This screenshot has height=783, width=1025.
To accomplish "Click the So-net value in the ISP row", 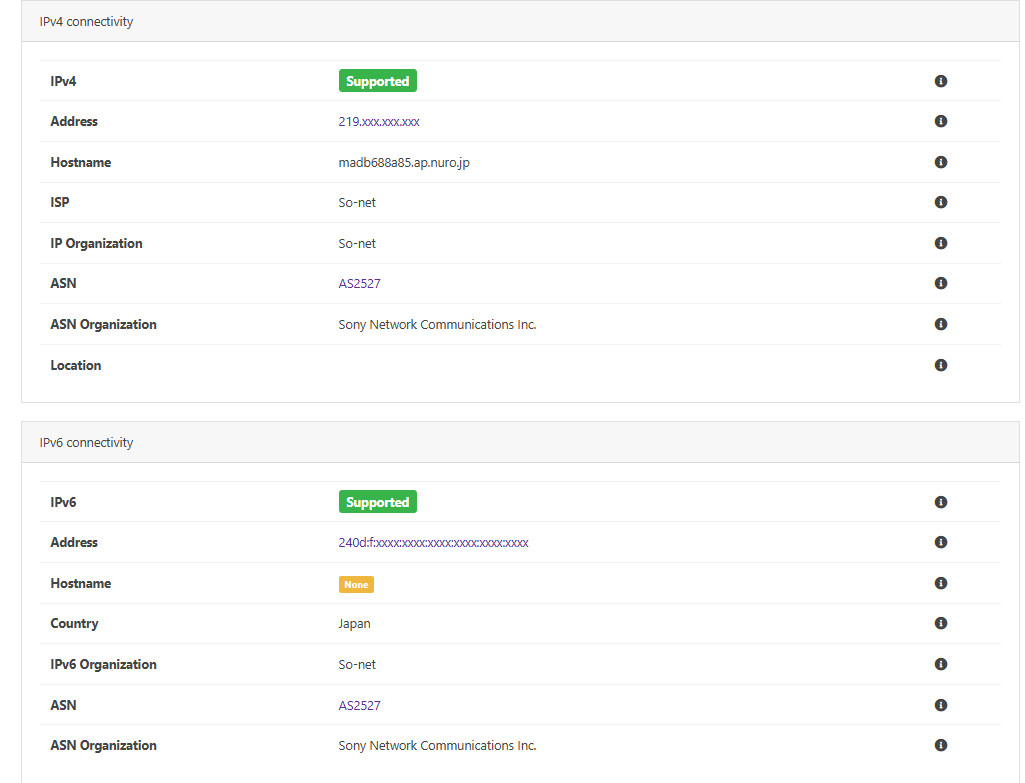I will (357, 203).
